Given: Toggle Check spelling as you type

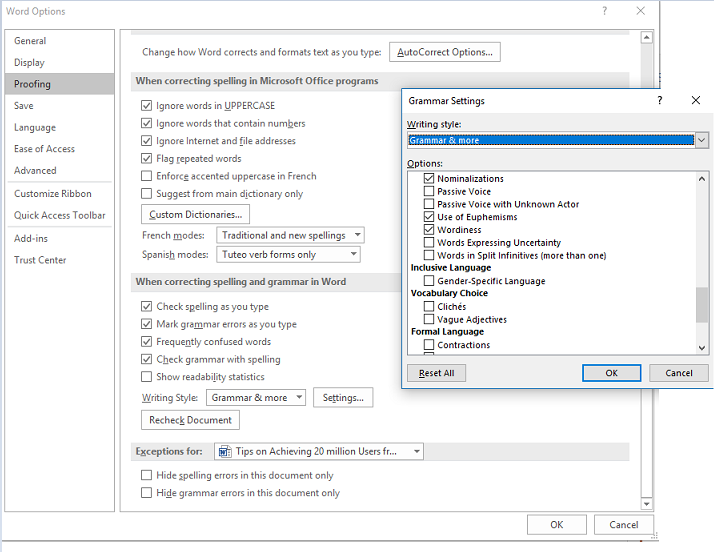Looking at the screenshot, I should pos(146,307).
